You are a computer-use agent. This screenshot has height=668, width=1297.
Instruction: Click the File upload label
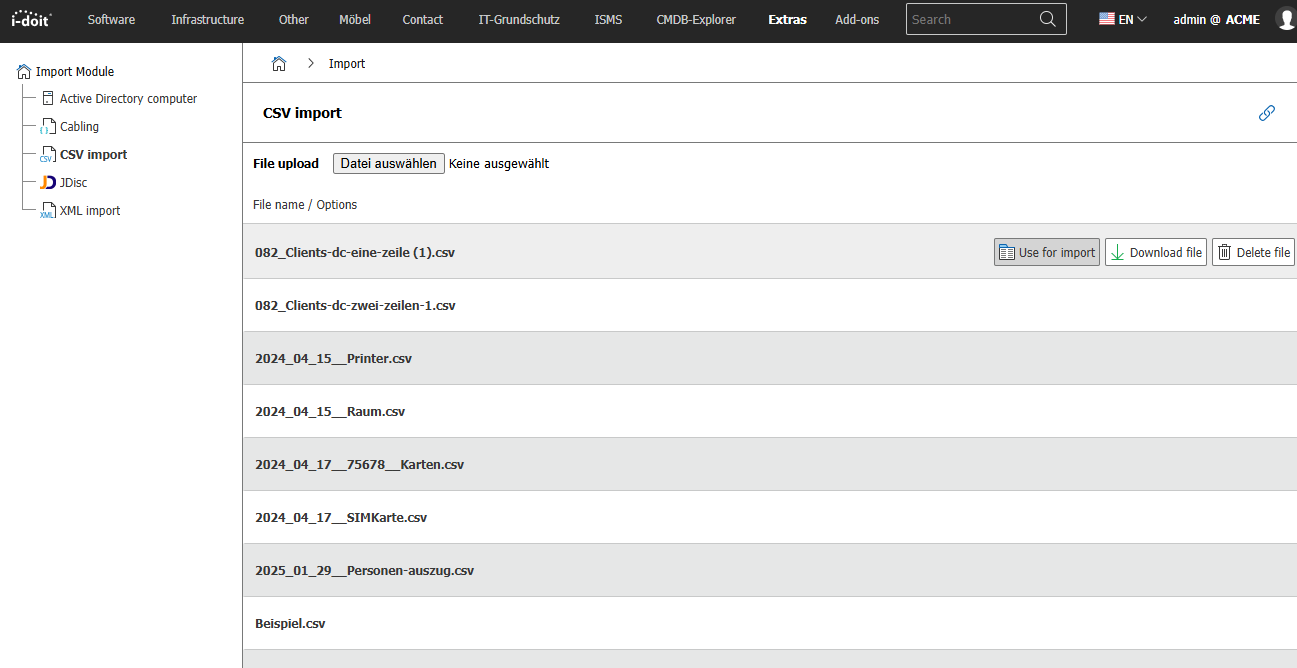(x=286, y=164)
